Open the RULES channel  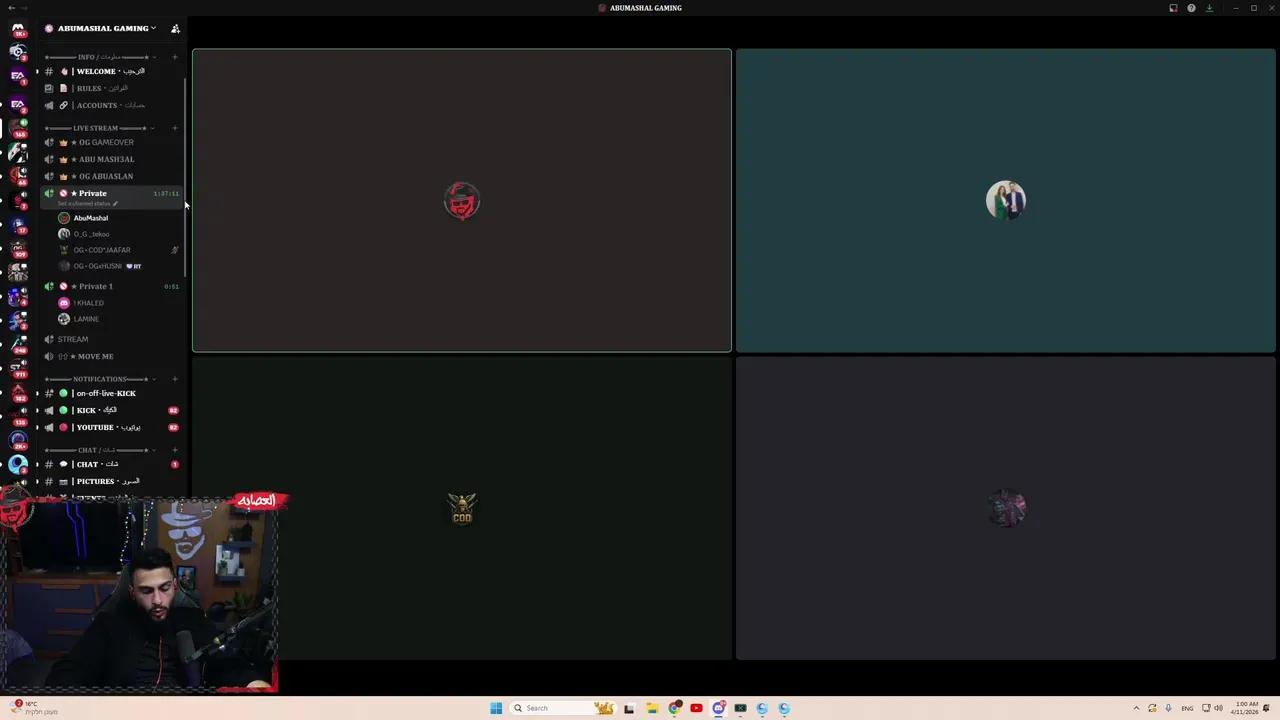coord(111,88)
